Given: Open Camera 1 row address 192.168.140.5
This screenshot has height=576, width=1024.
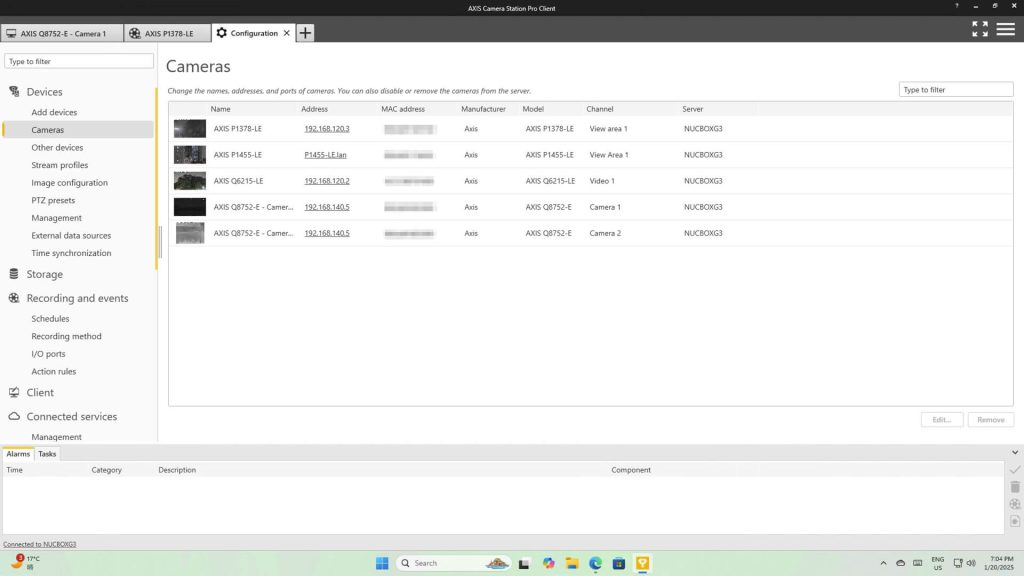Looking at the screenshot, I should point(327,207).
